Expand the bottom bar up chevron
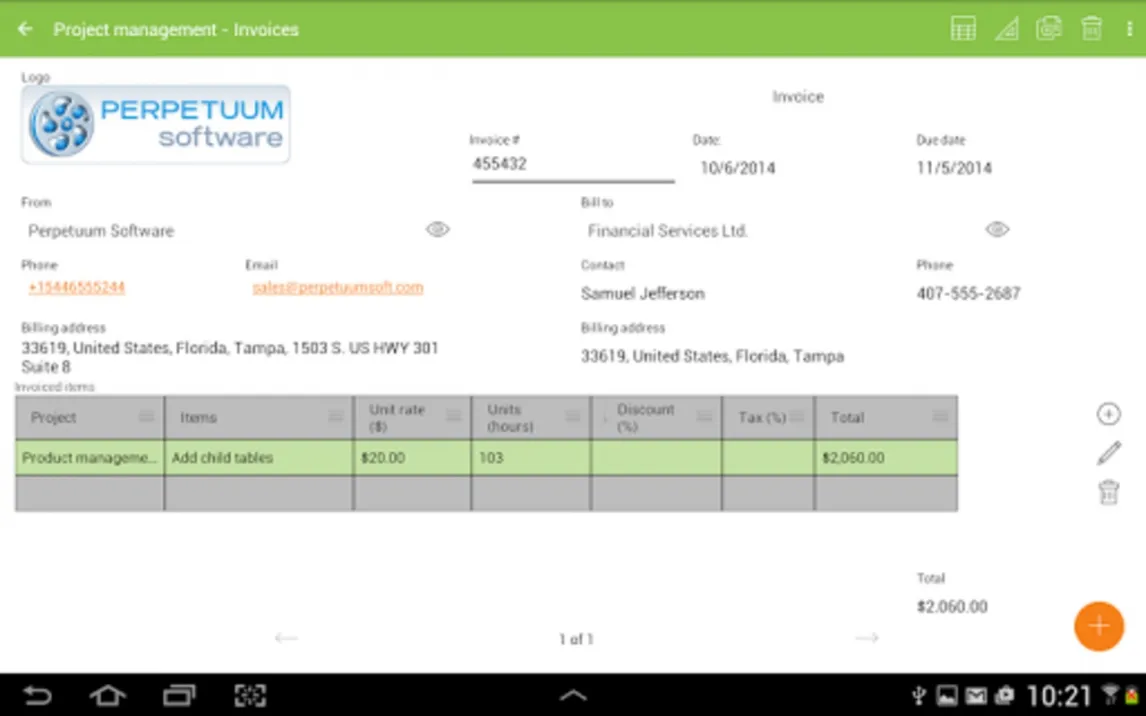The height and width of the screenshot is (716, 1146). [x=572, y=696]
